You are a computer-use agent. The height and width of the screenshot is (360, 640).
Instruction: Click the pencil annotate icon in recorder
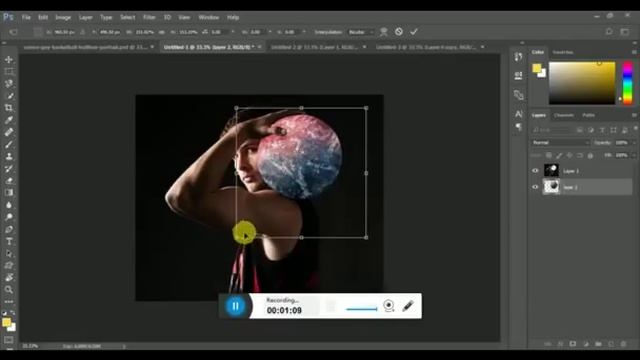pos(408,306)
